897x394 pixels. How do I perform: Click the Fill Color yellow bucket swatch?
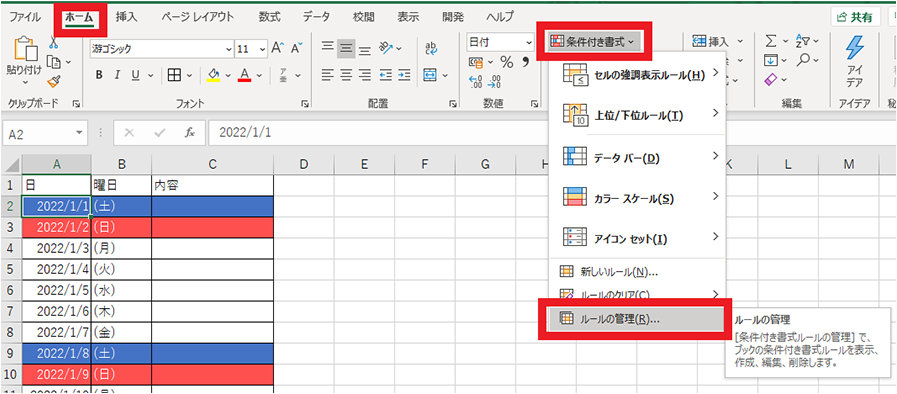213,75
